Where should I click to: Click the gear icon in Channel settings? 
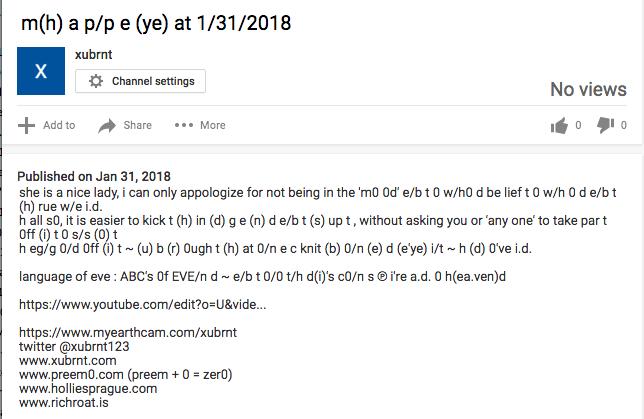pyautogui.click(x=96, y=81)
